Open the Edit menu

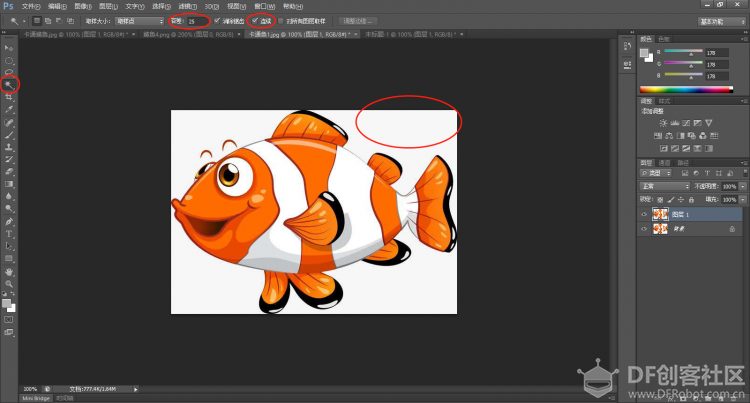57,6
